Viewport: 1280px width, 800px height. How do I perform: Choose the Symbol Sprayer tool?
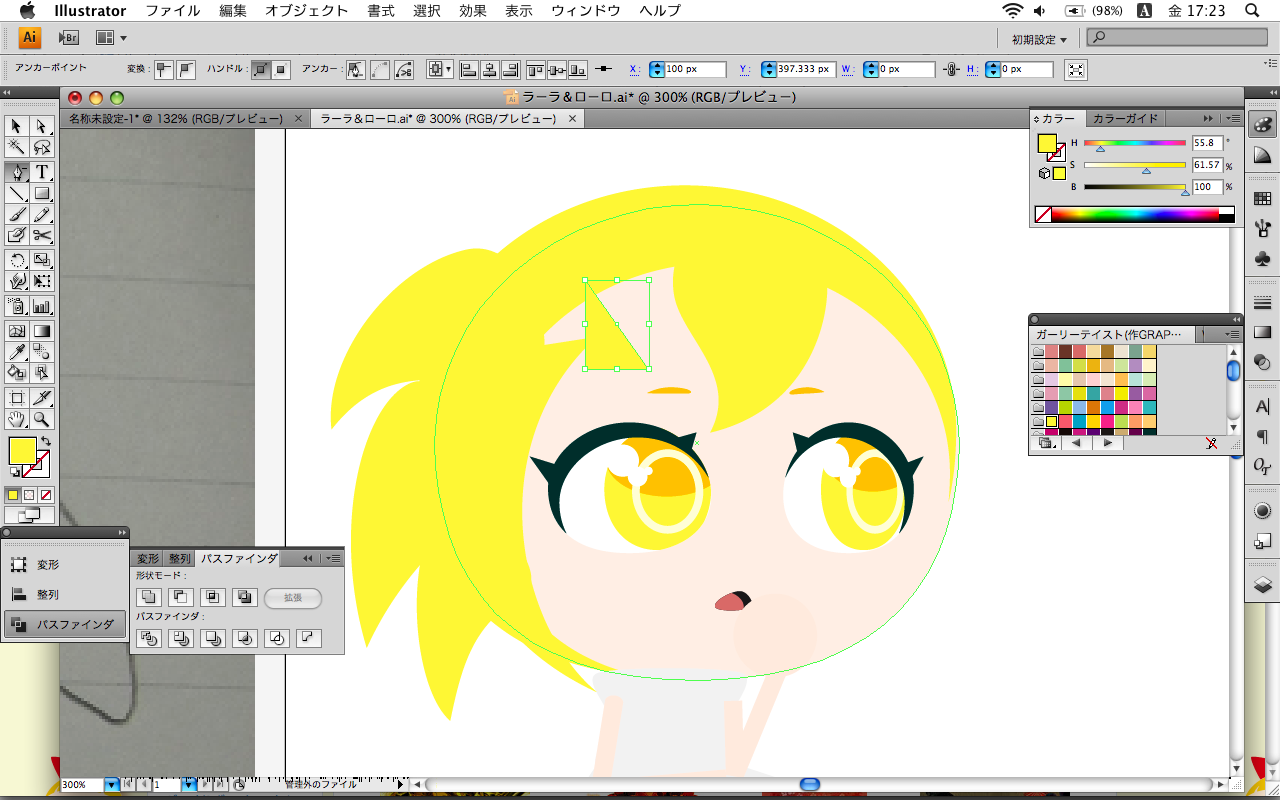pyautogui.click(x=17, y=307)
